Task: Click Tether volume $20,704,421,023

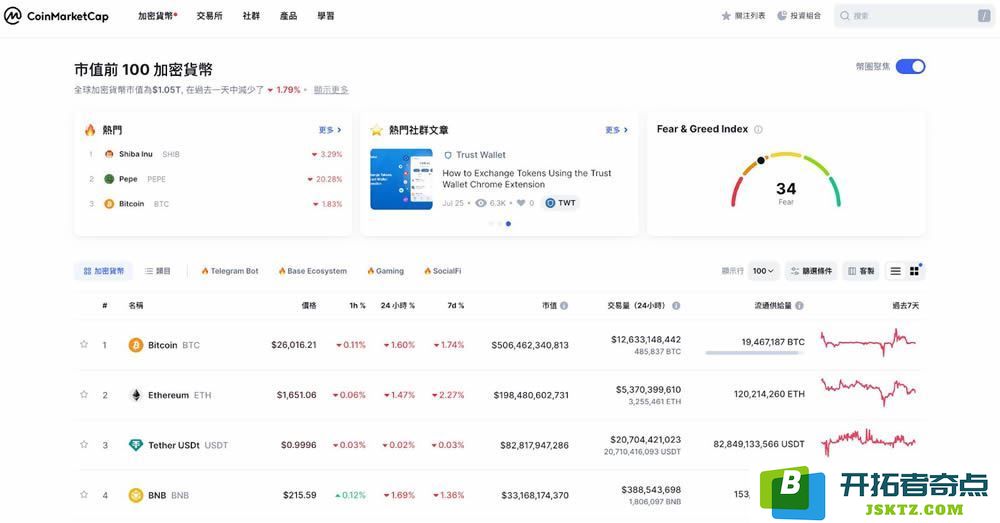Action: point(645,439)
